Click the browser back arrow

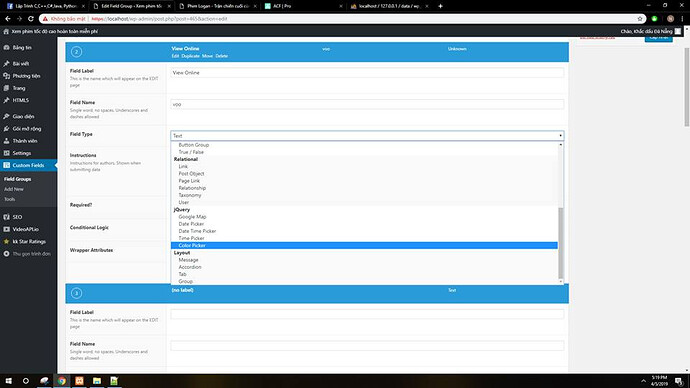coord(7,19)
